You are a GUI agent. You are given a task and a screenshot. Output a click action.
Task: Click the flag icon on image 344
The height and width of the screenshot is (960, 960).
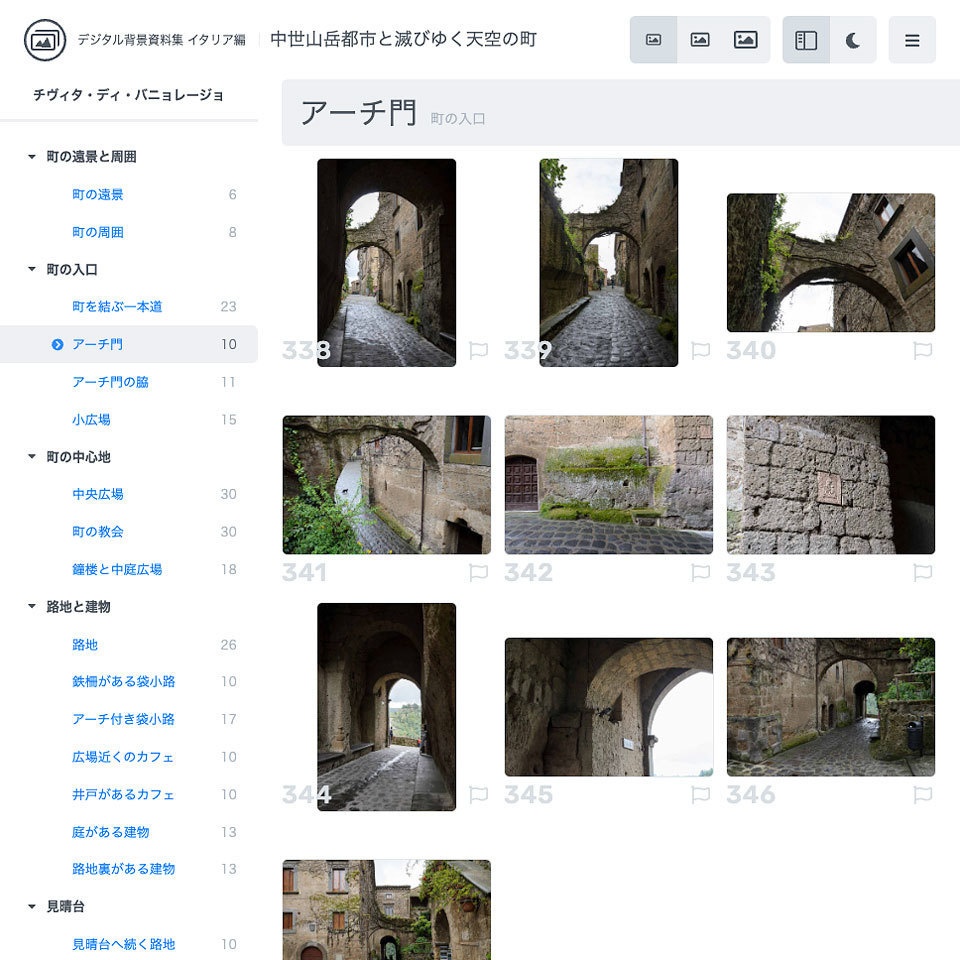point(478,796)
